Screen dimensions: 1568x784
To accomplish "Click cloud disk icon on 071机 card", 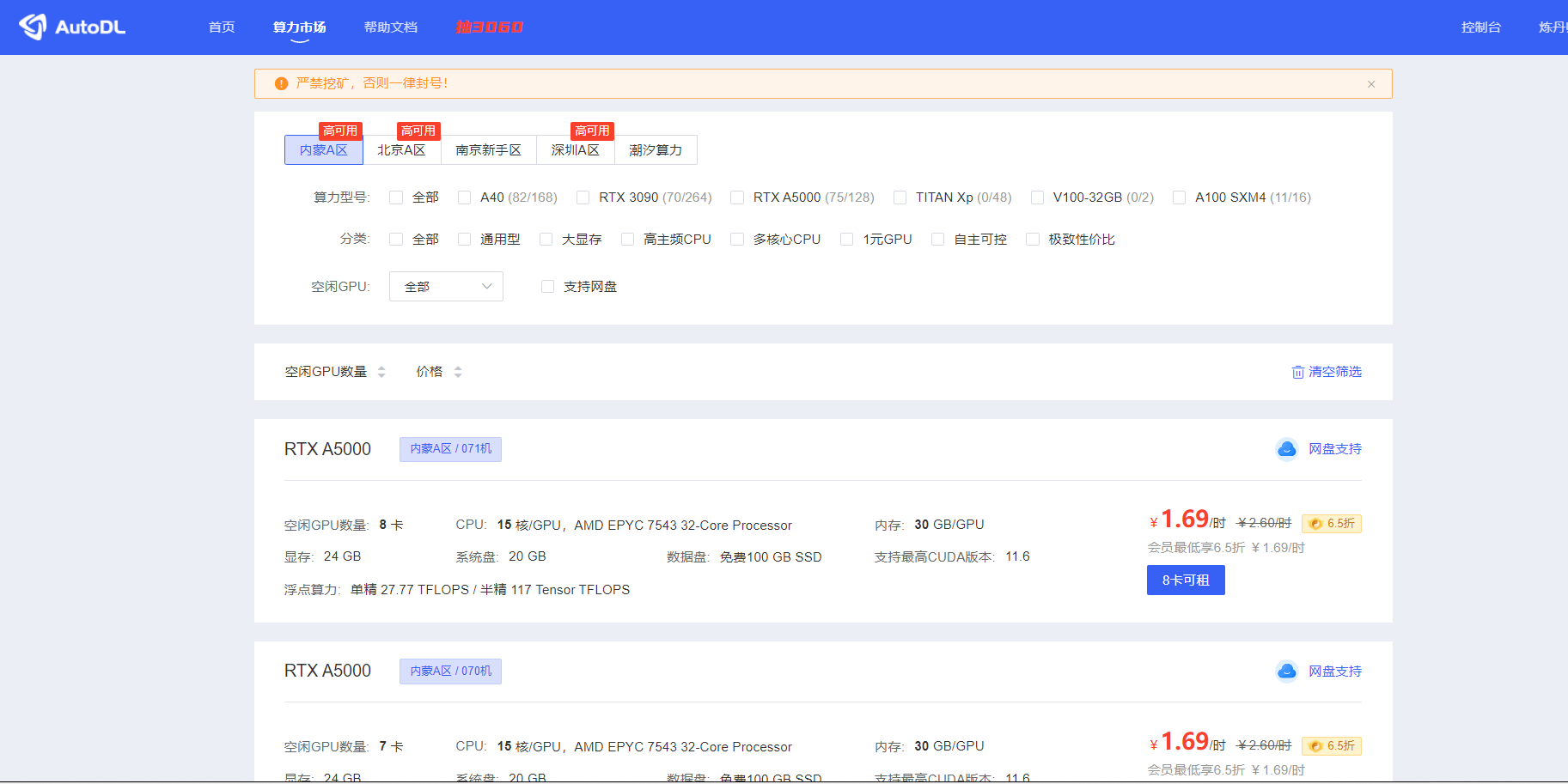I will click(1286, 449).
